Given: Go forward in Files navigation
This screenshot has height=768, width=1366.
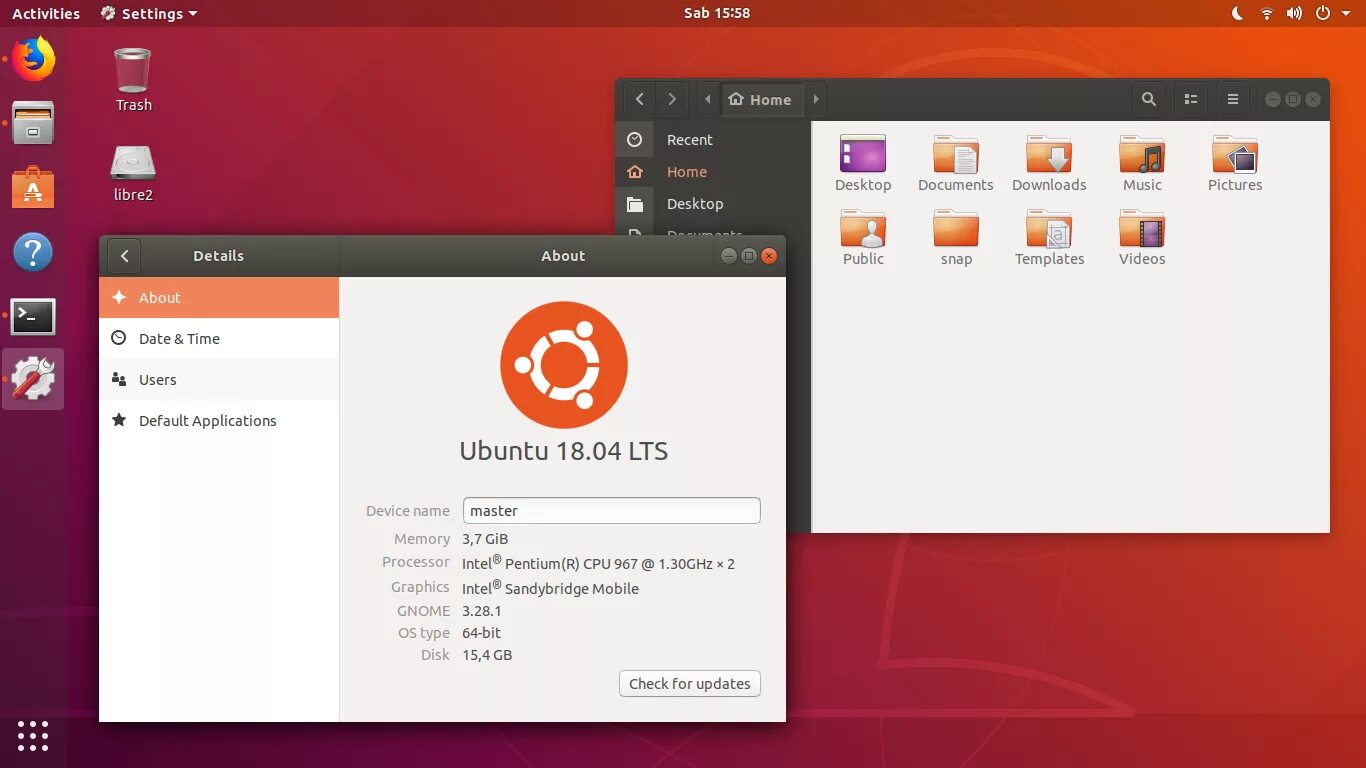Looking at the screenshot, I should pyautogui.click(x=672, y=99).
